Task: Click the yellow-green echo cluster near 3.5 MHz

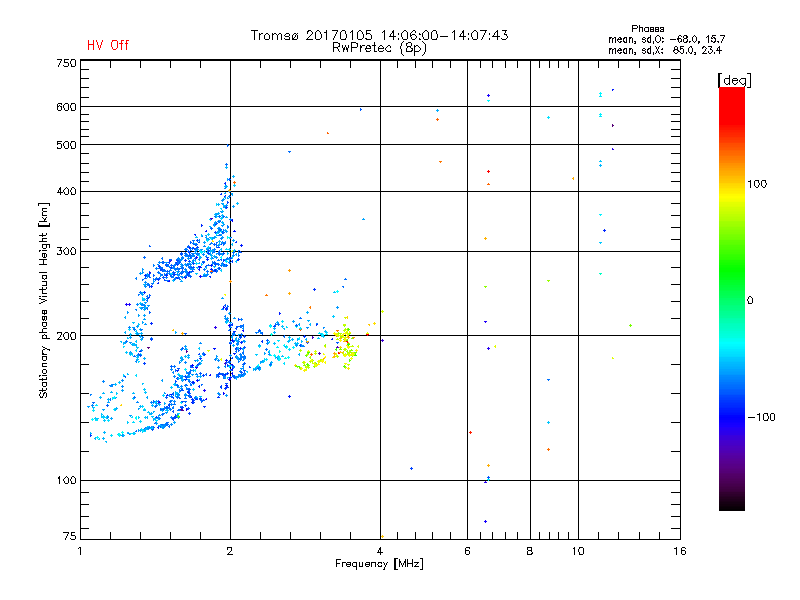Action: pyautogui.click(x=345, y=343)
